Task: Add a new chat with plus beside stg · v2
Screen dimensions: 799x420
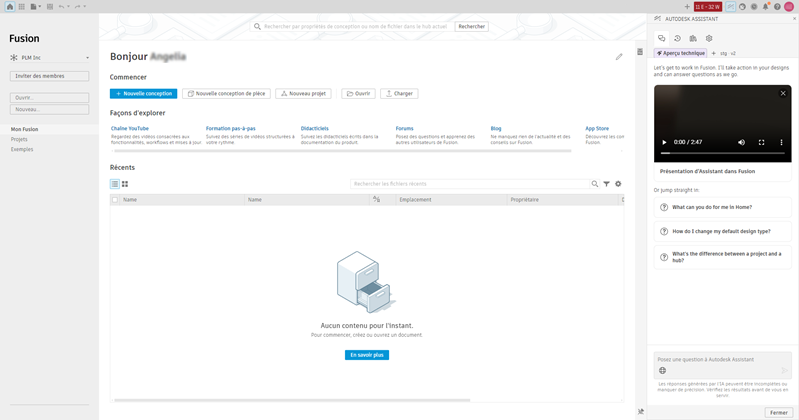Action: (x=713, y=53)
